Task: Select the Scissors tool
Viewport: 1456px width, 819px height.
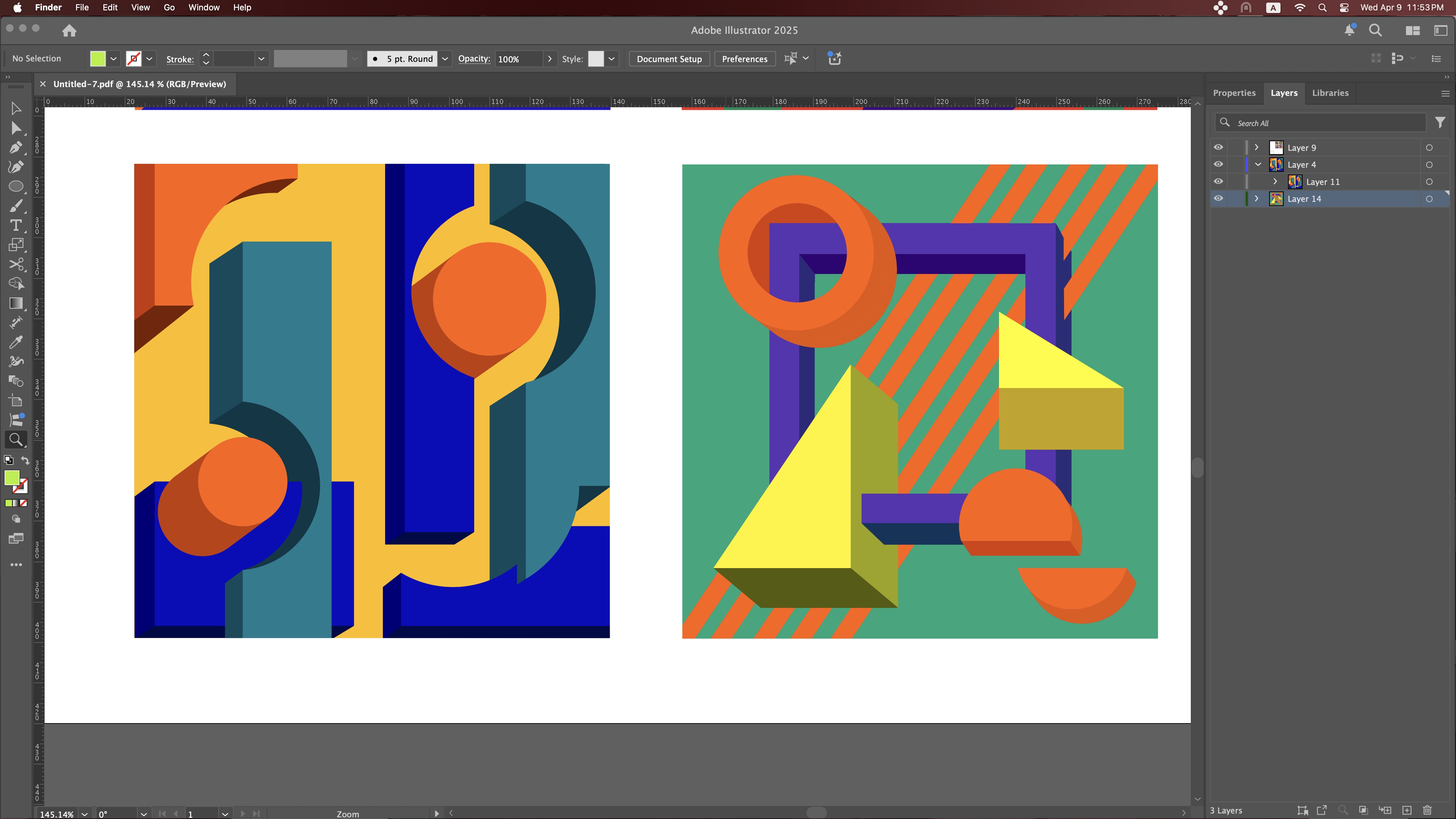Action: (16, 265)
